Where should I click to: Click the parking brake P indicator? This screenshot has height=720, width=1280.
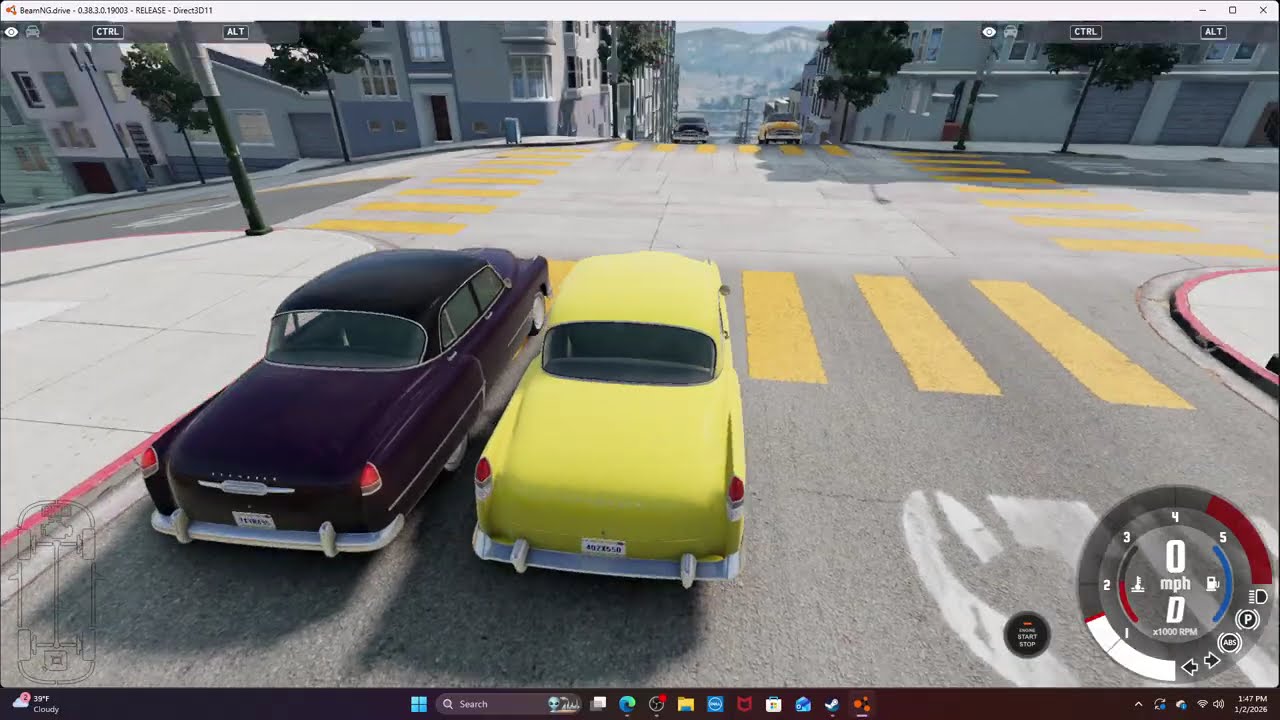pyautogui.click(x=1247, y=620)
